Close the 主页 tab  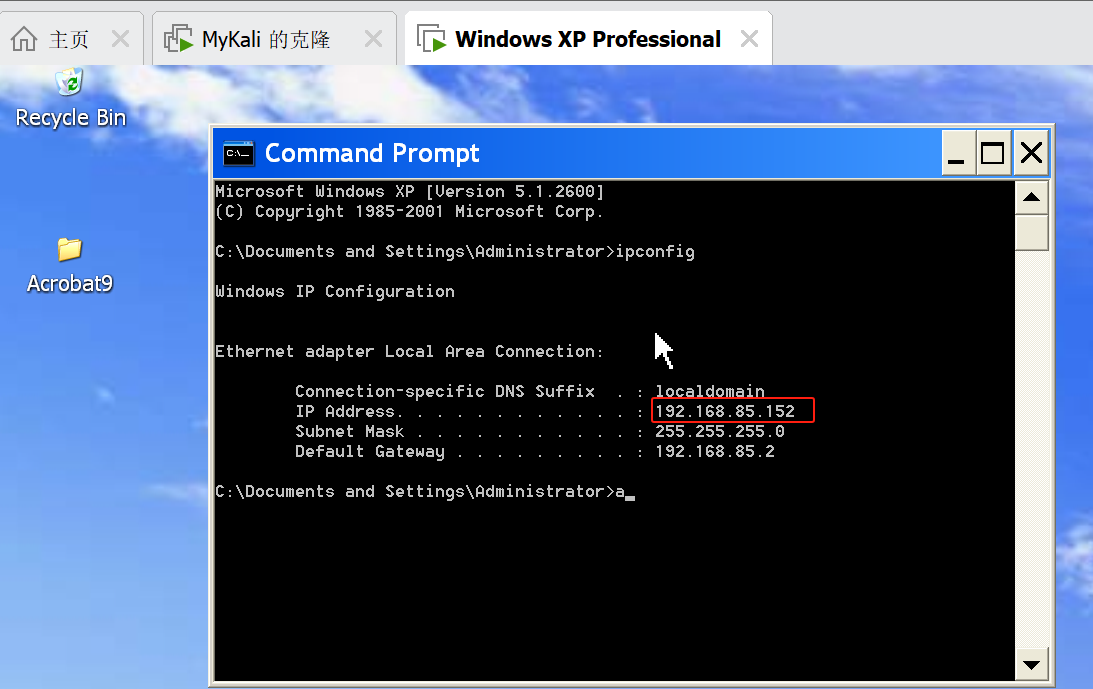point(121,39)
